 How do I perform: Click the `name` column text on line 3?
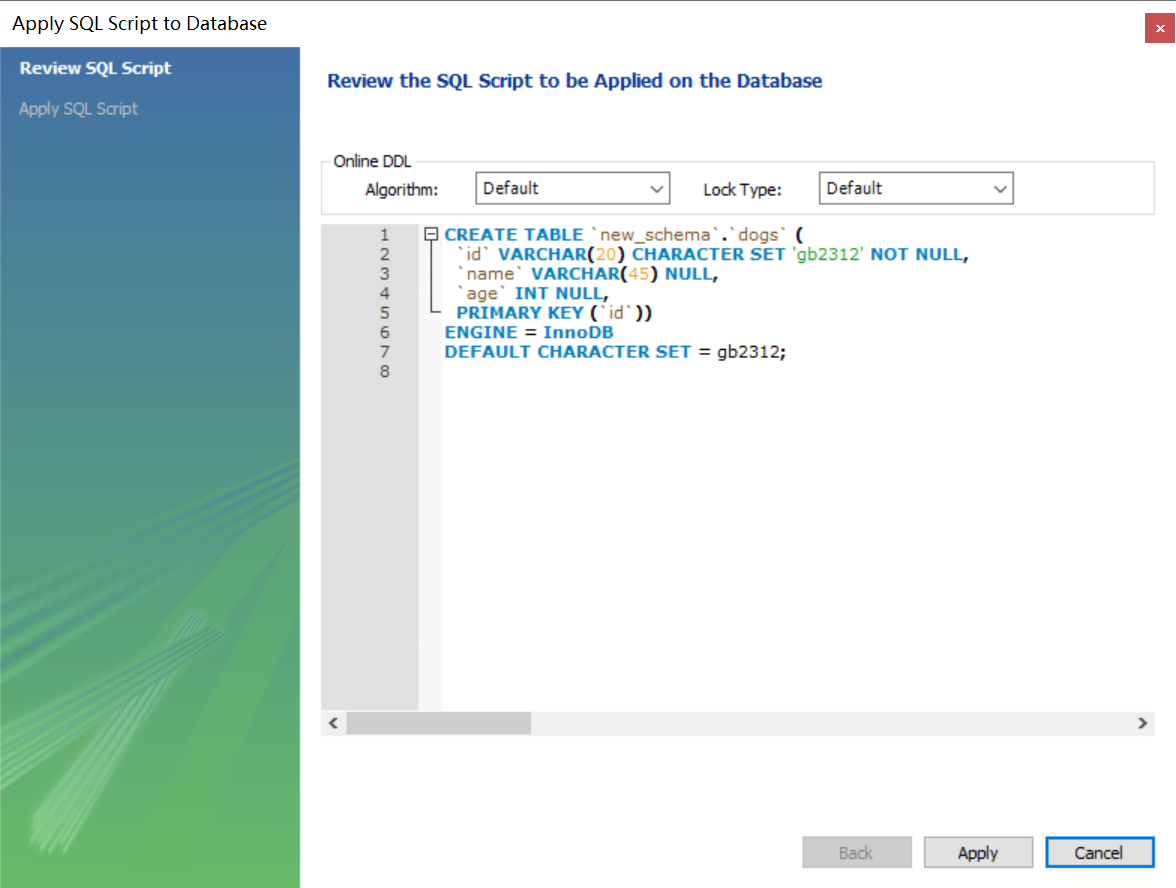coord(490,274)
